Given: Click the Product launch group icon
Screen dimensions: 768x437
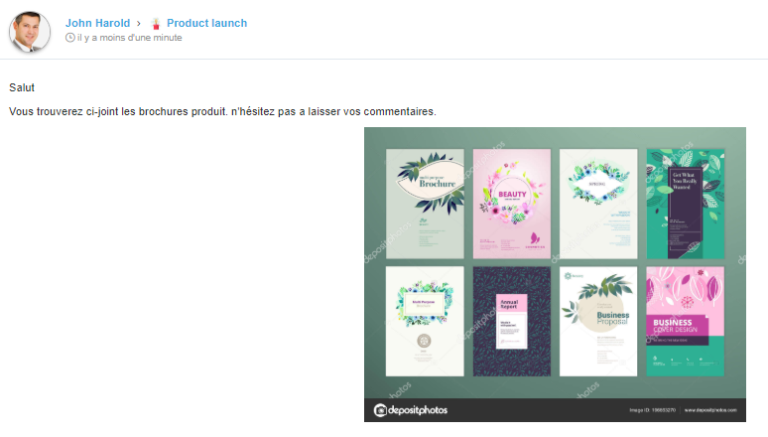Looking at the screenshot, I should pyautogui.click(x=156, y=24).
